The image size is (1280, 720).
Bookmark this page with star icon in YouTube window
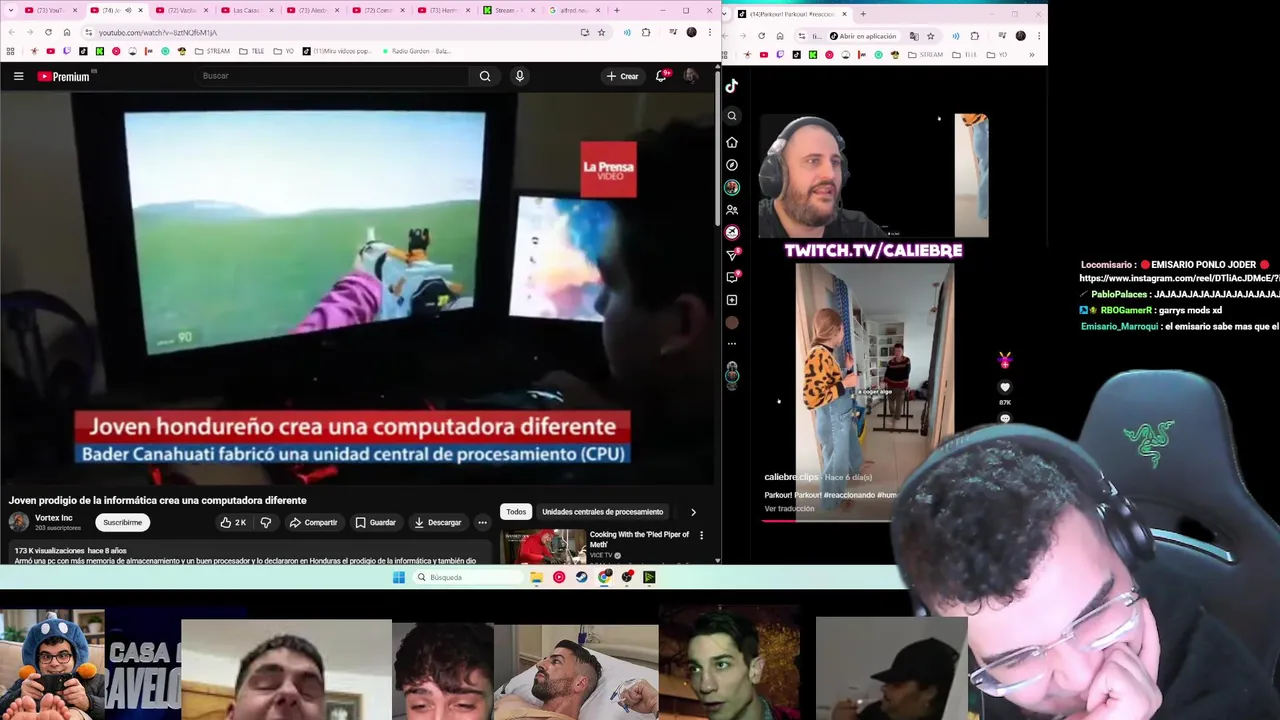pyautogui.click(x=601, y=32)
